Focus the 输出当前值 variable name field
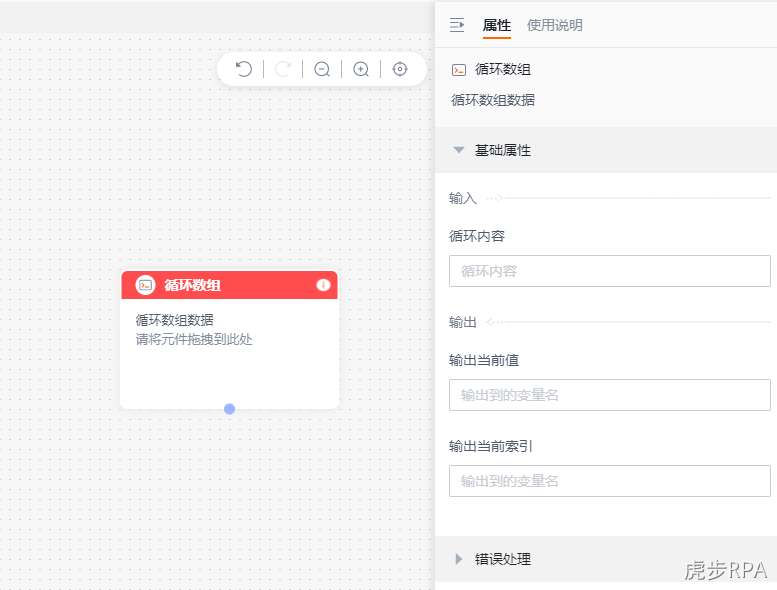This screenshot has width=777, height=590. pos(610,395)
